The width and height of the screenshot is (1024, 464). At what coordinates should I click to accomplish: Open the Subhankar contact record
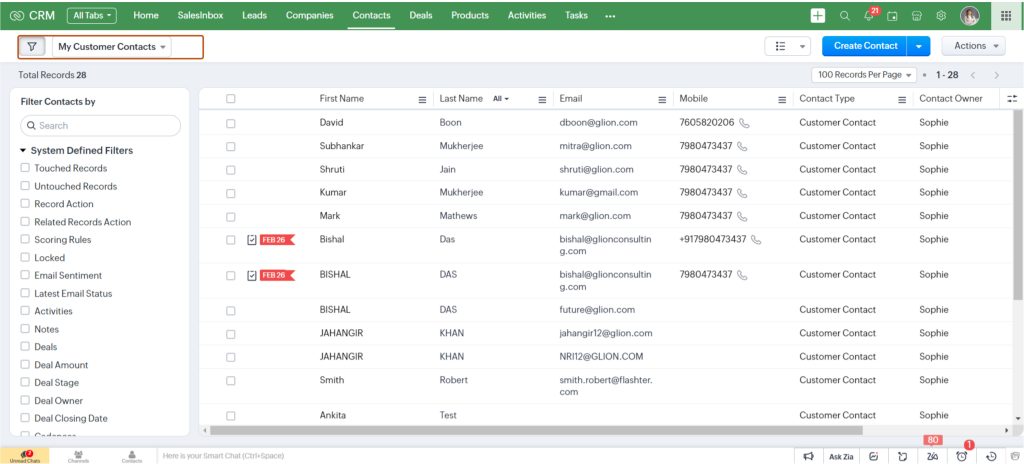pos(342,146)
